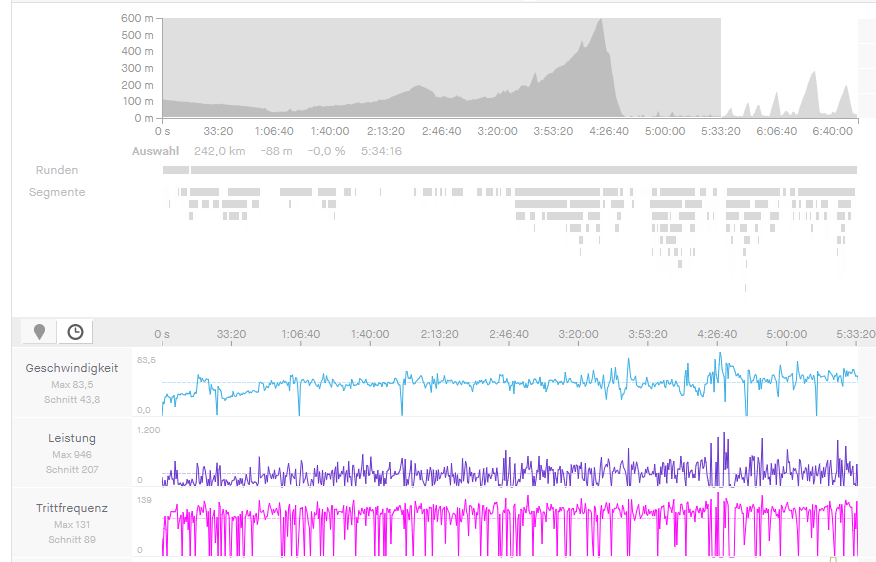Screen dimensions: 876x562
Task: Switch x-axis to distance with pin icon
Action: [x=39, y=332]
